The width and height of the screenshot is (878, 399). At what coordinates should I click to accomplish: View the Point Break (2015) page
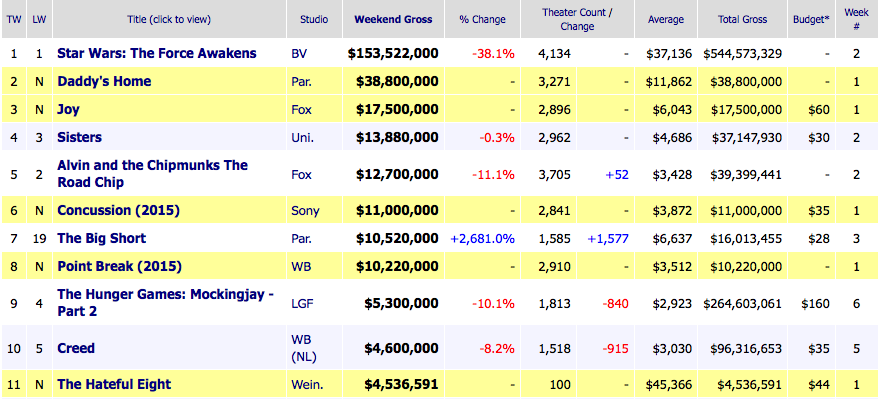(x=119, y=266)
